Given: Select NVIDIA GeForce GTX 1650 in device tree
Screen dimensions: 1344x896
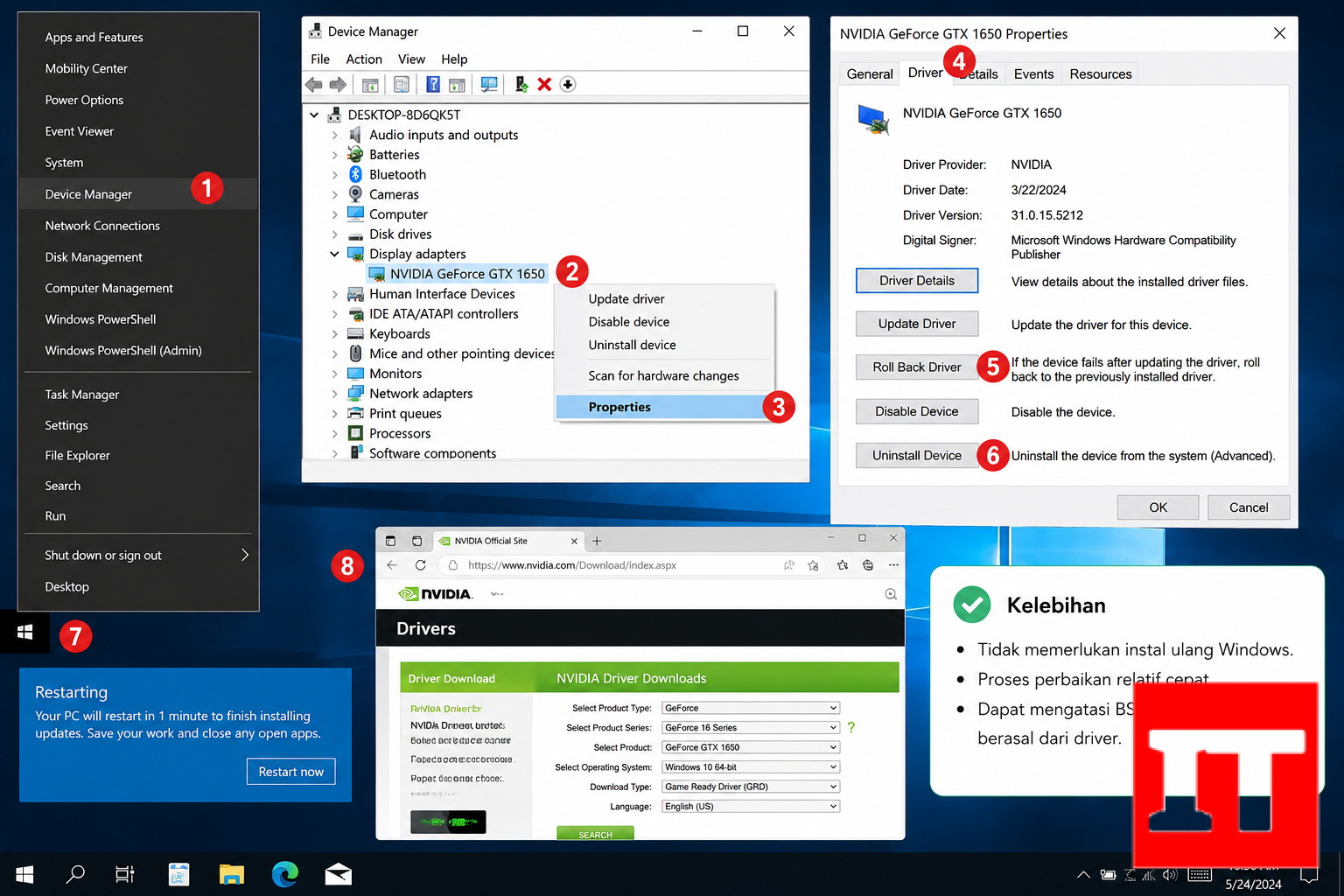Looking at the screenshot, I should (x=467, y=274).
